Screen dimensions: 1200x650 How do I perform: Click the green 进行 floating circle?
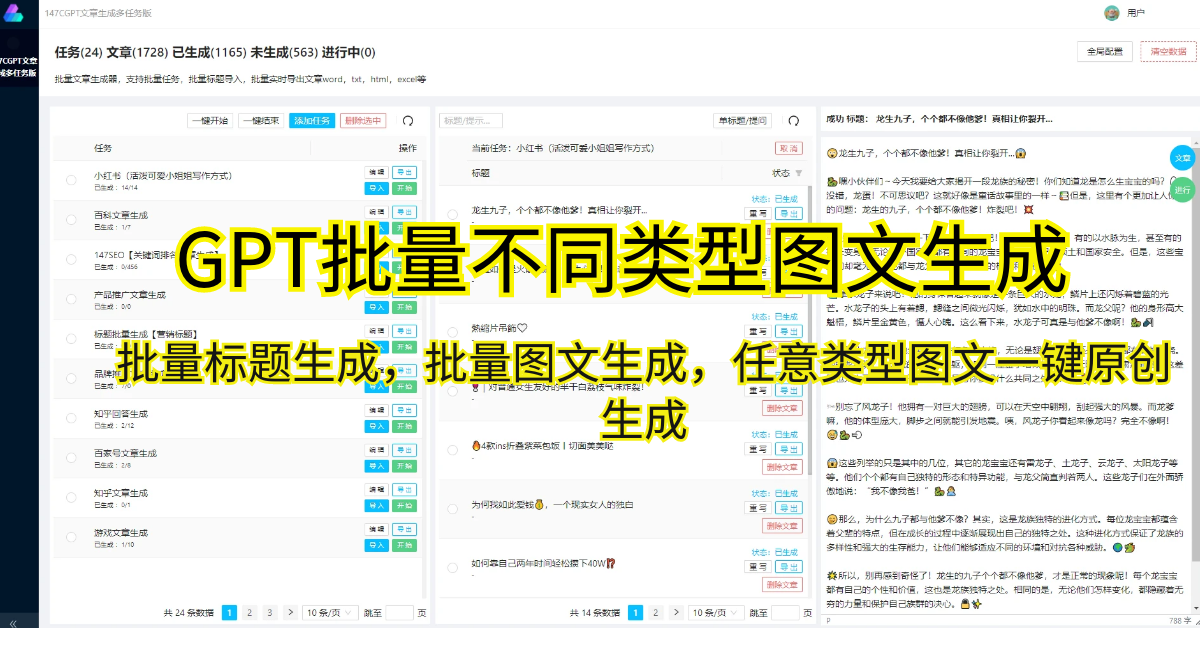coord(1183,190)
